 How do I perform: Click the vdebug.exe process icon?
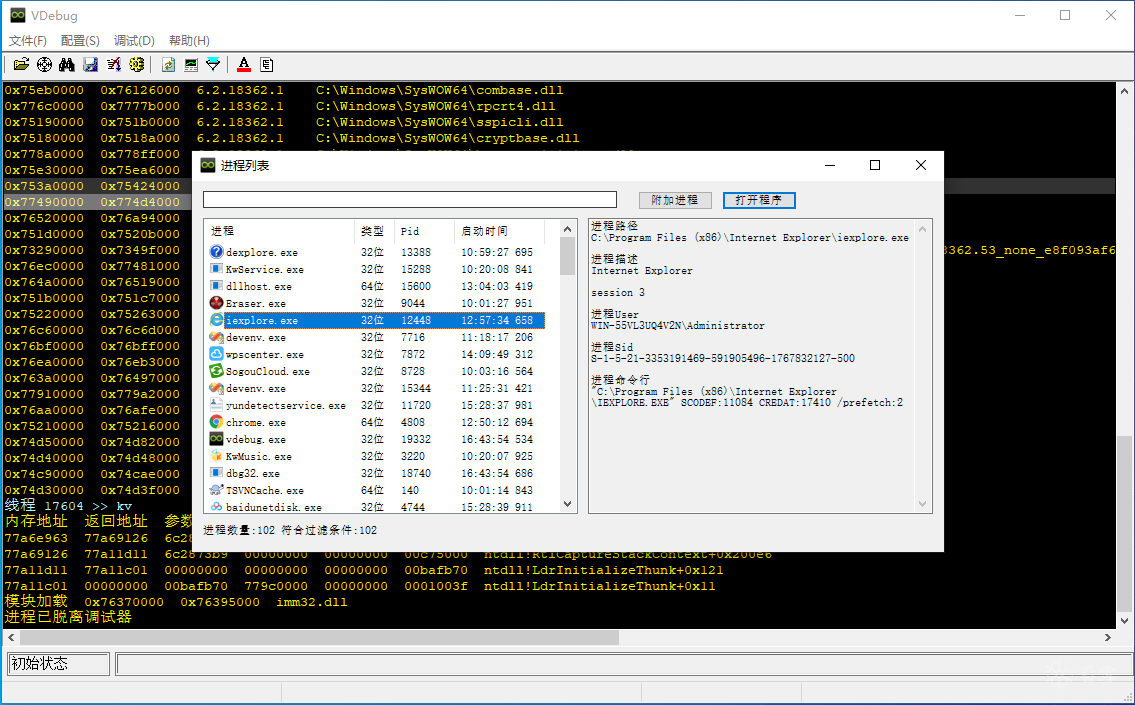point(216,439)
